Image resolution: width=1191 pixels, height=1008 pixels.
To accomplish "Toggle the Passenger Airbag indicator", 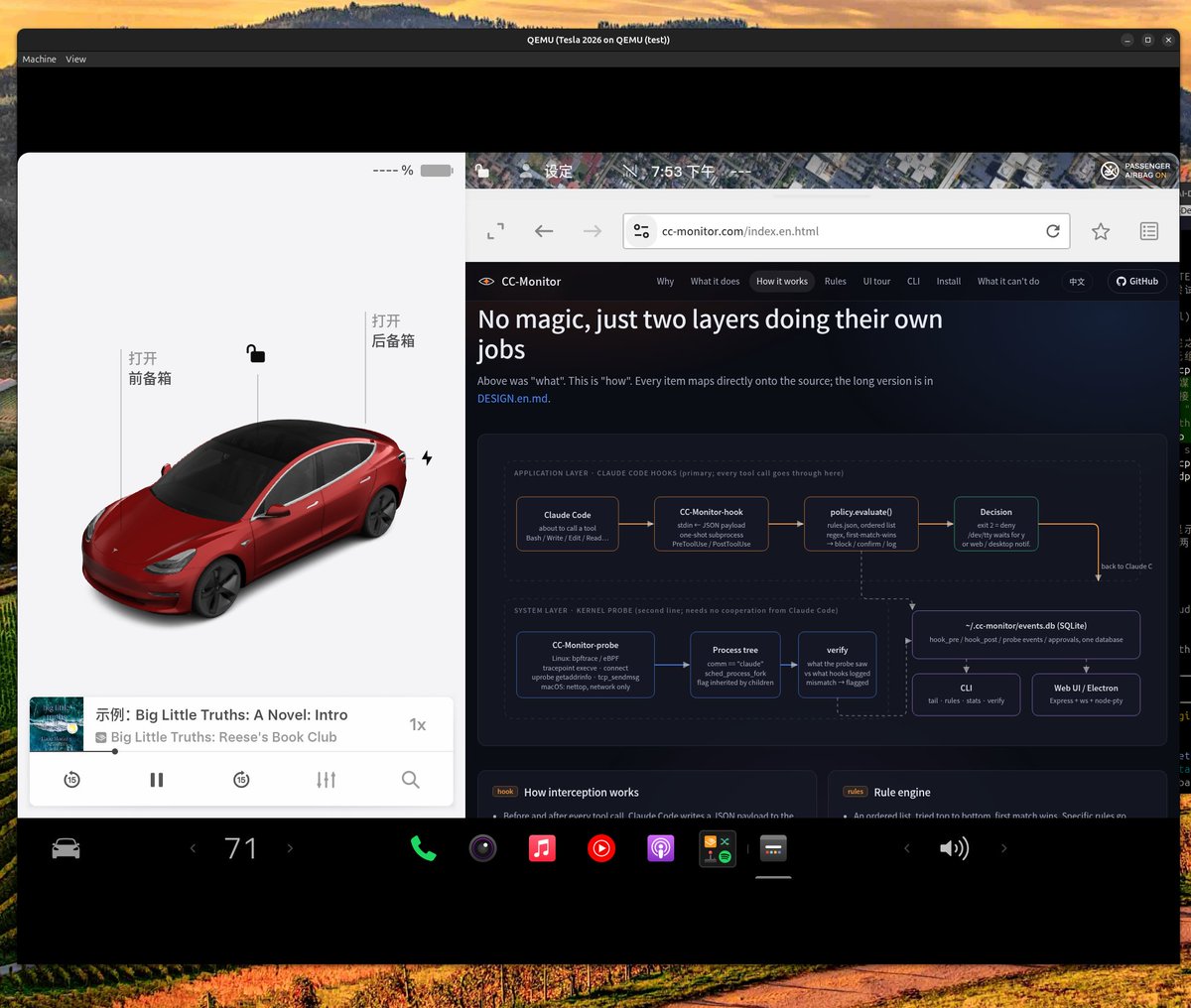I will point(1135,171).
